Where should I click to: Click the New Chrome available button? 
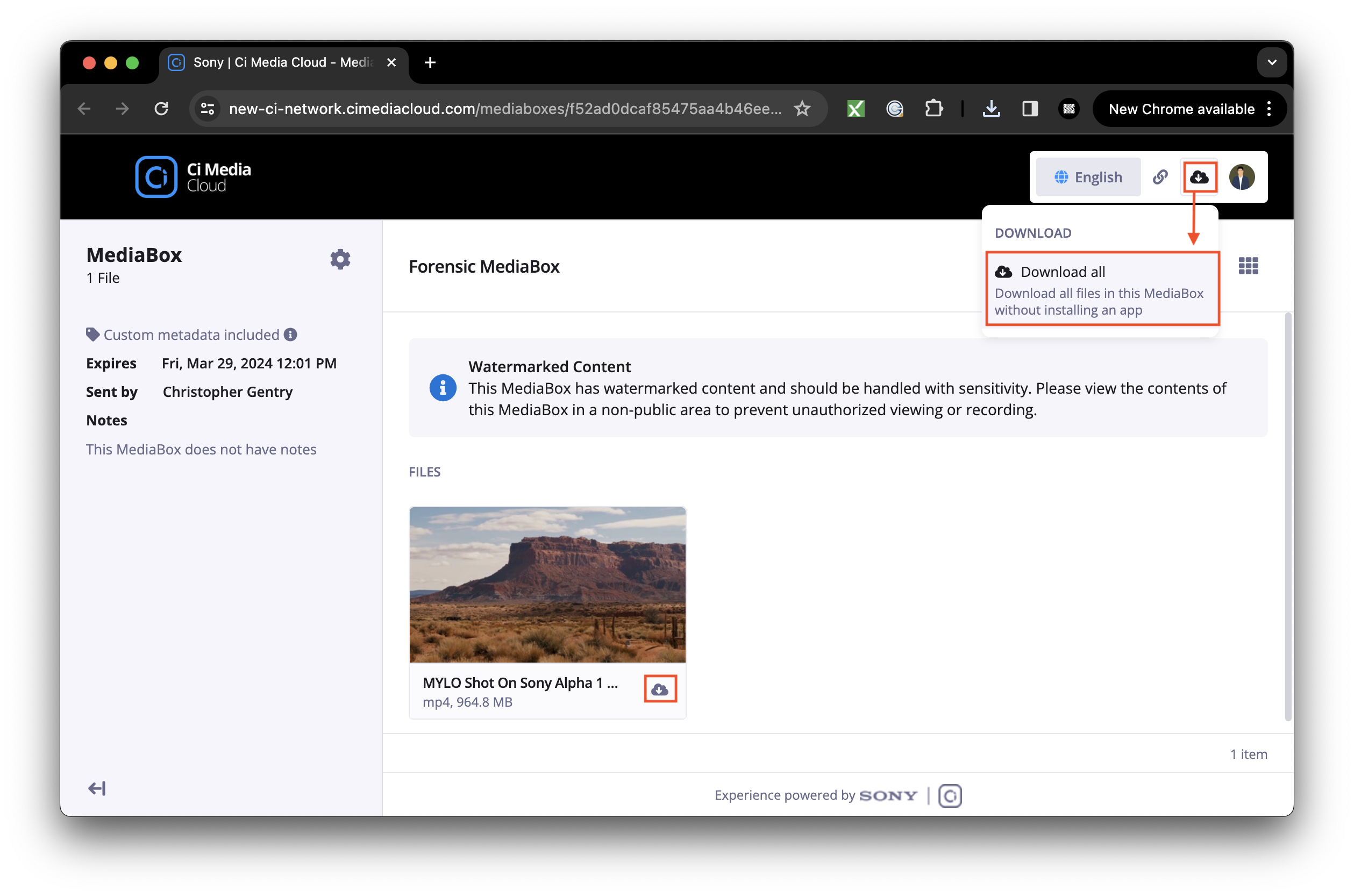[1179, 109]
